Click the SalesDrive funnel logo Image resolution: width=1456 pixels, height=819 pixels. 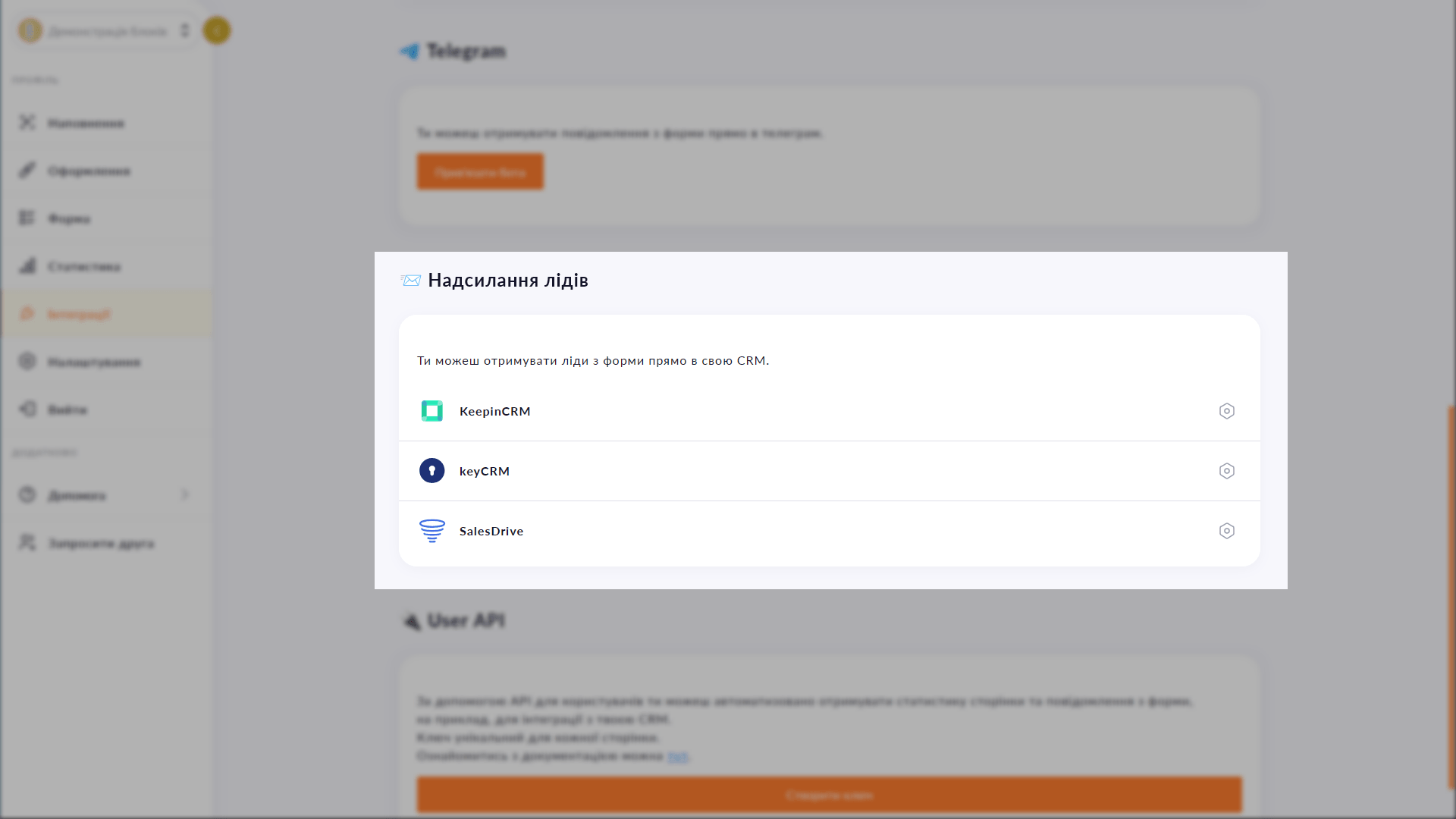click(432, 531)
